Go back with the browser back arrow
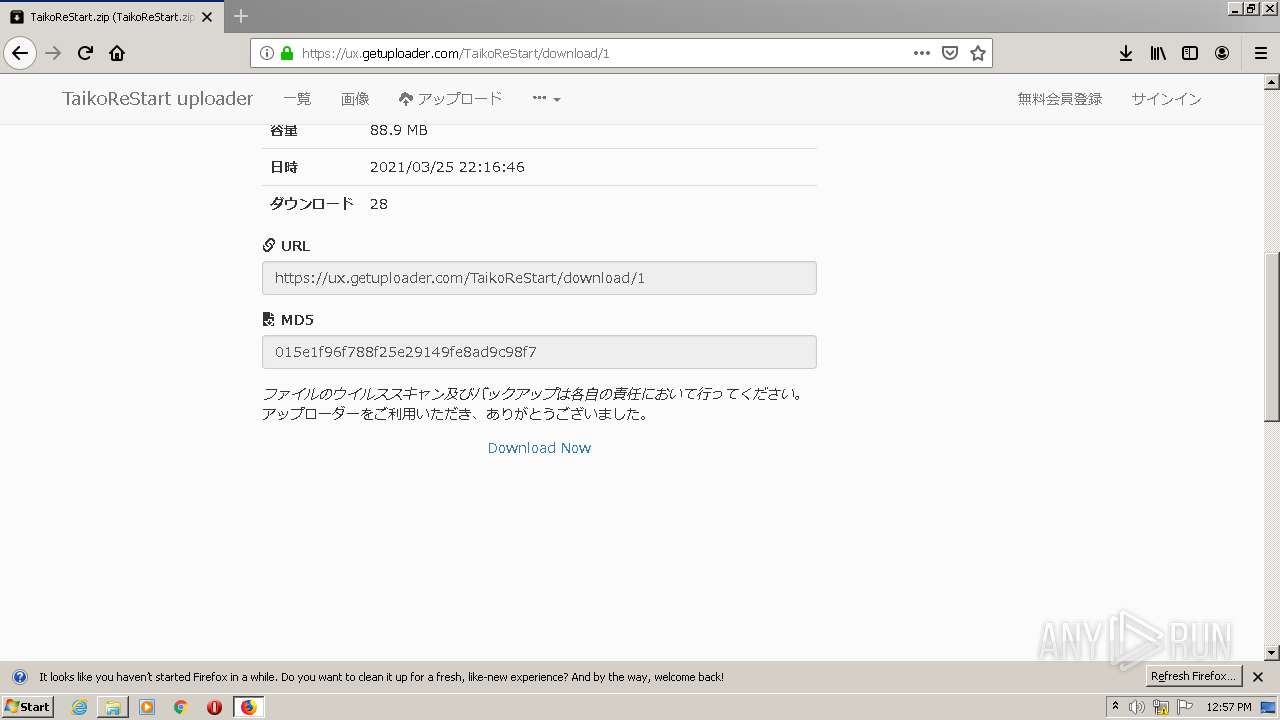Screen dimensions: 1280x720 pos(20,53)
